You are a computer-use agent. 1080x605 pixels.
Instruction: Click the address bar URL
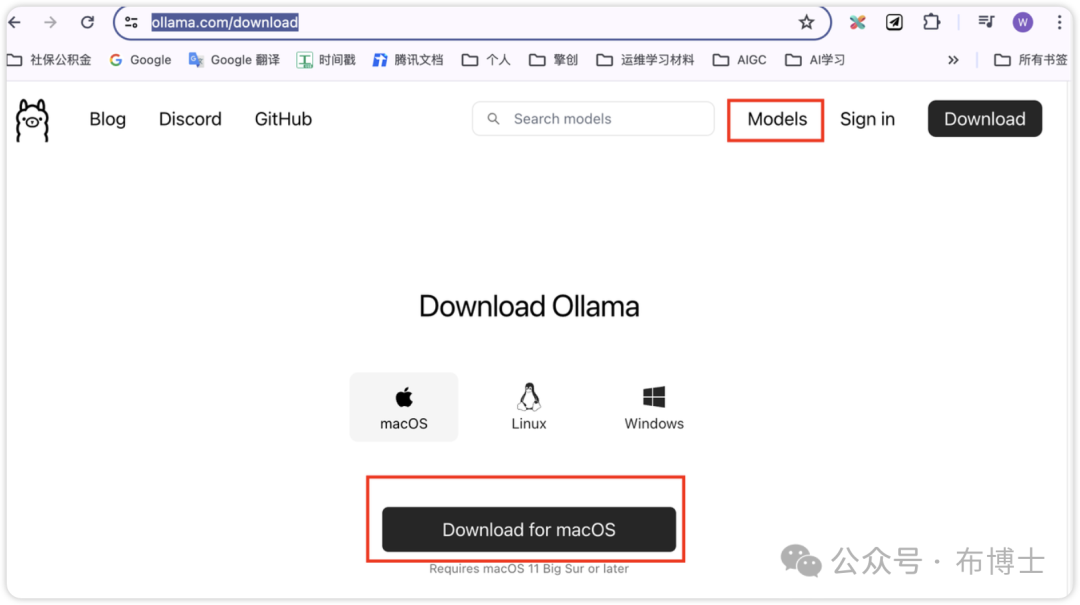pyautogui.click(x=225, y=23)
